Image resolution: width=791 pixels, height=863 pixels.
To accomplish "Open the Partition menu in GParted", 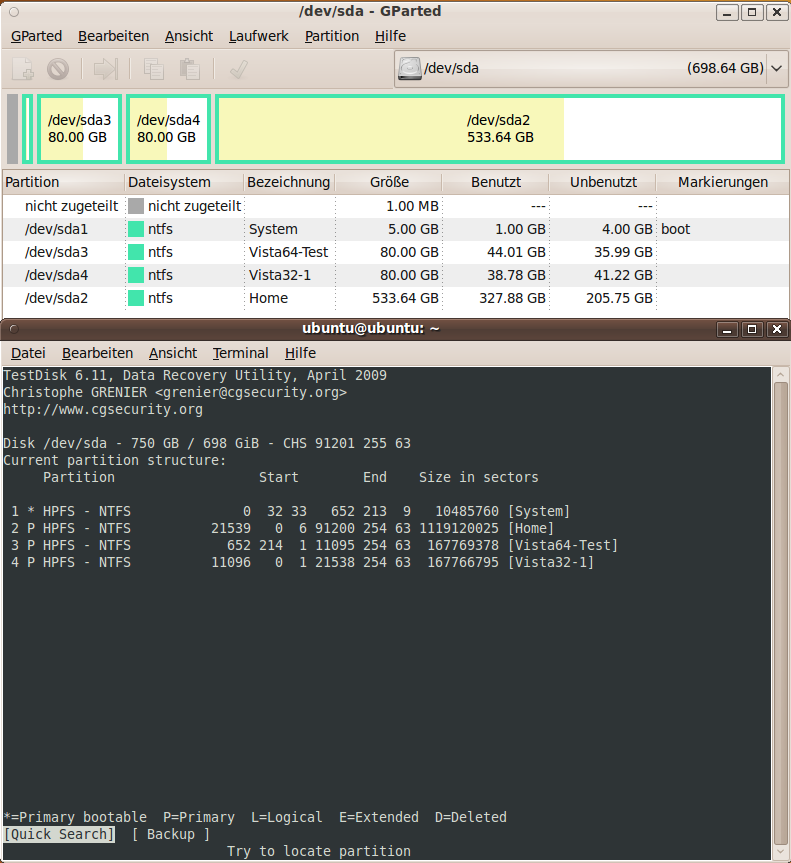I will 332,36.
